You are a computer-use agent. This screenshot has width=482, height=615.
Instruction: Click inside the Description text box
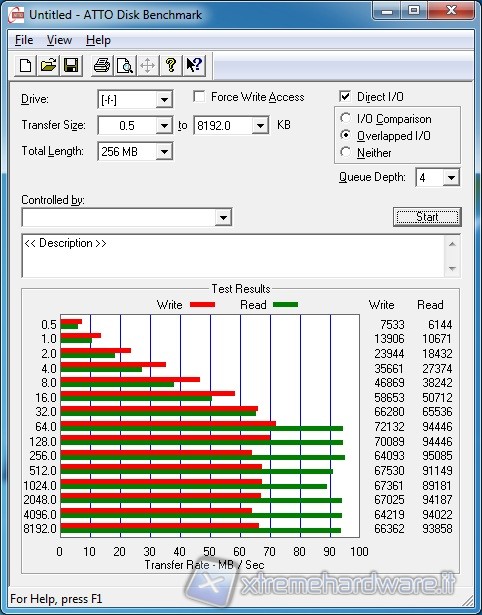pos(233,256)
